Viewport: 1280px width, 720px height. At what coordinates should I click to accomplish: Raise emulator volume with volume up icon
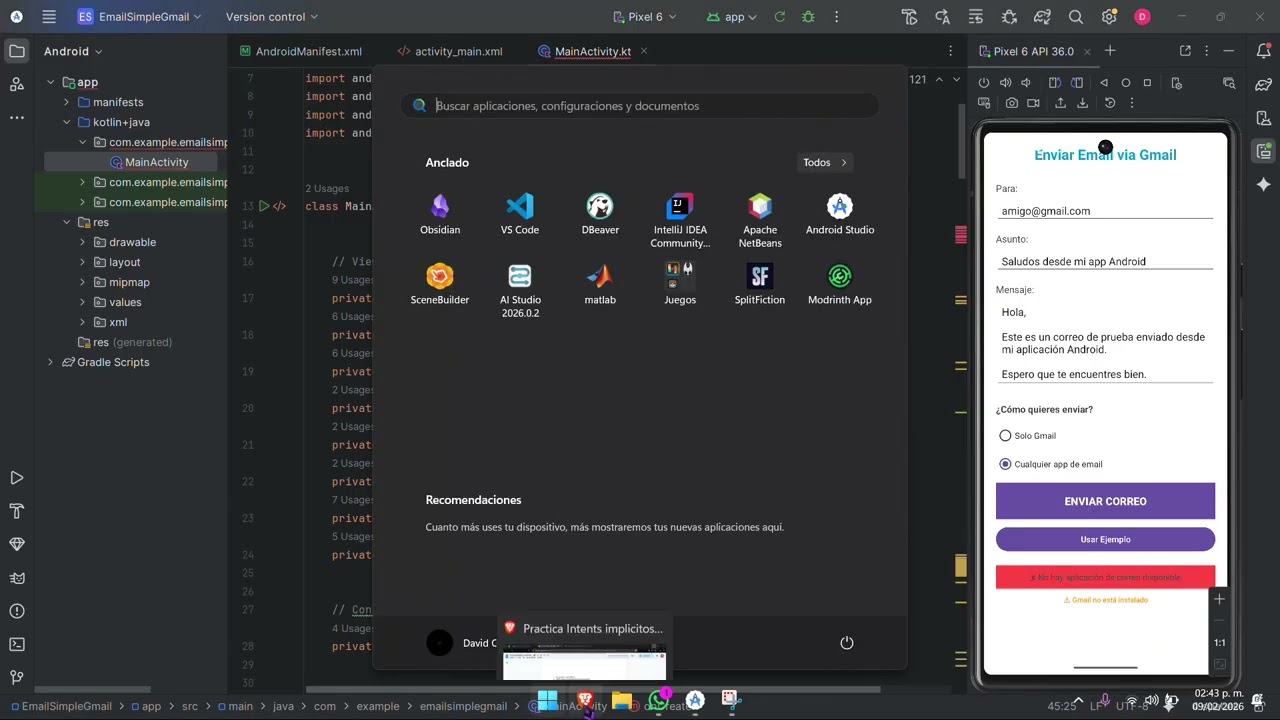[1005, 83]
